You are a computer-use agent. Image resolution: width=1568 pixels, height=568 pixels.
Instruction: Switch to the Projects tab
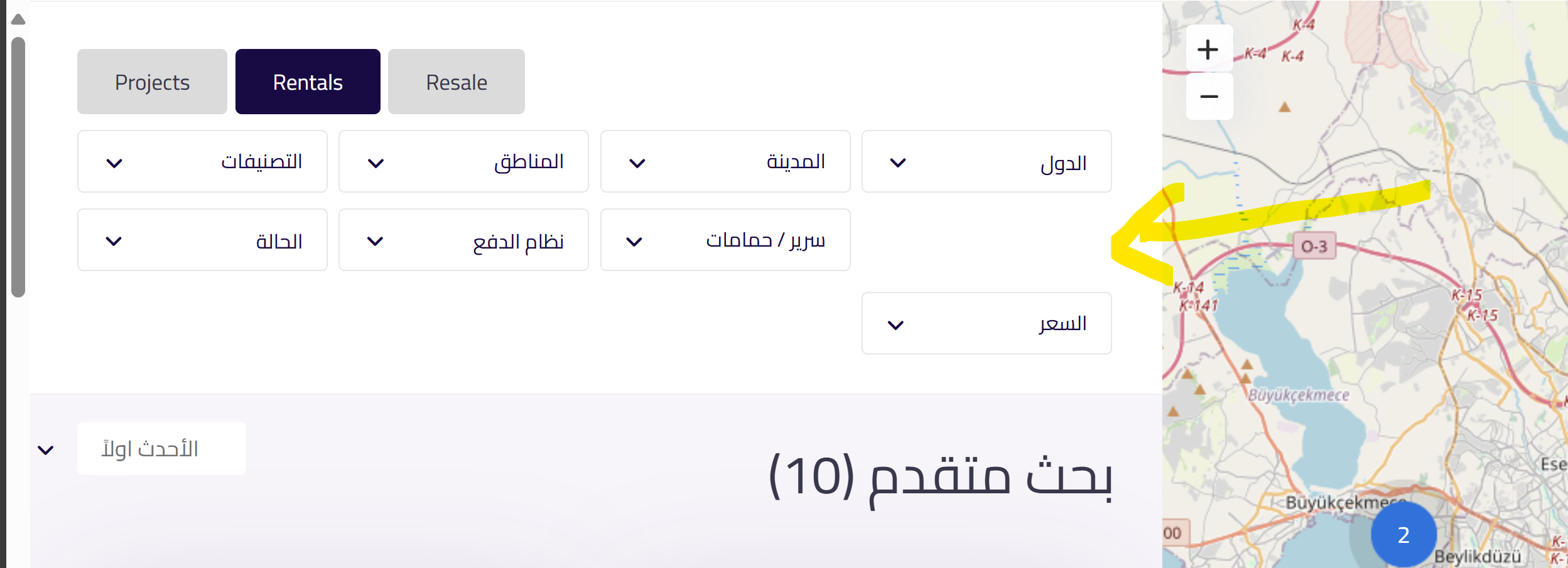[x=152, y=82]
